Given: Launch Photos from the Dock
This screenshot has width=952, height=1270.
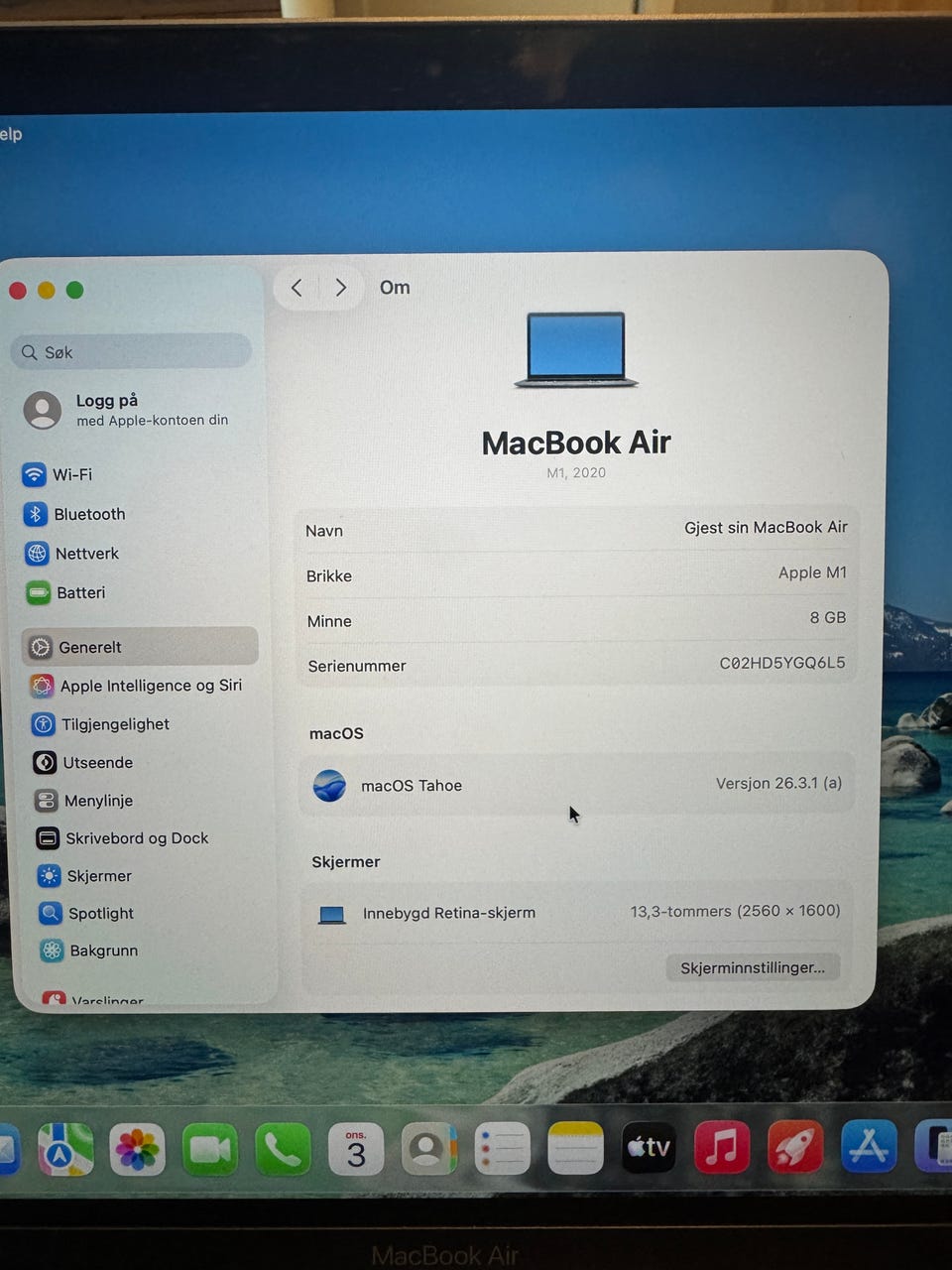Looking at the screenshot, I should [137, 1150].
